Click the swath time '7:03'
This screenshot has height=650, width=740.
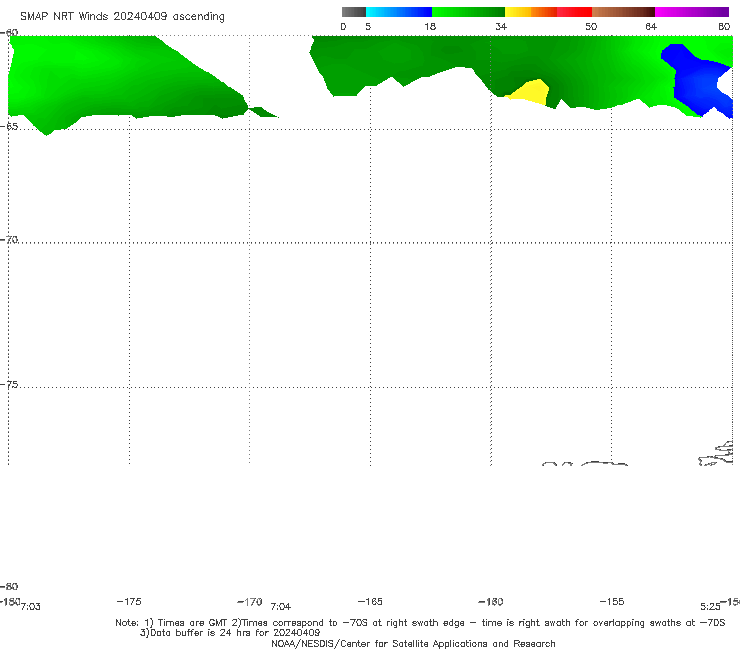[x=31, y=607]
